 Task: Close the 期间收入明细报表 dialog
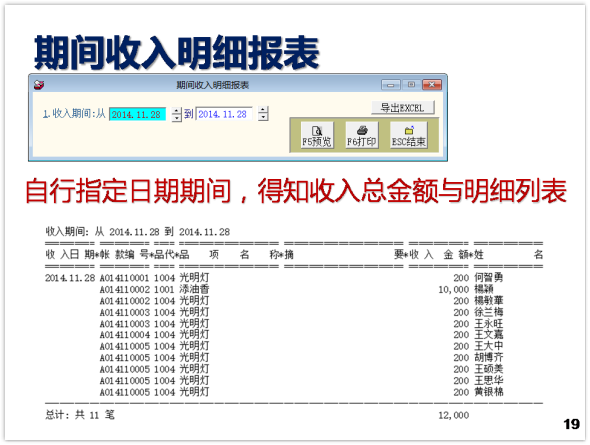[432, 85]
